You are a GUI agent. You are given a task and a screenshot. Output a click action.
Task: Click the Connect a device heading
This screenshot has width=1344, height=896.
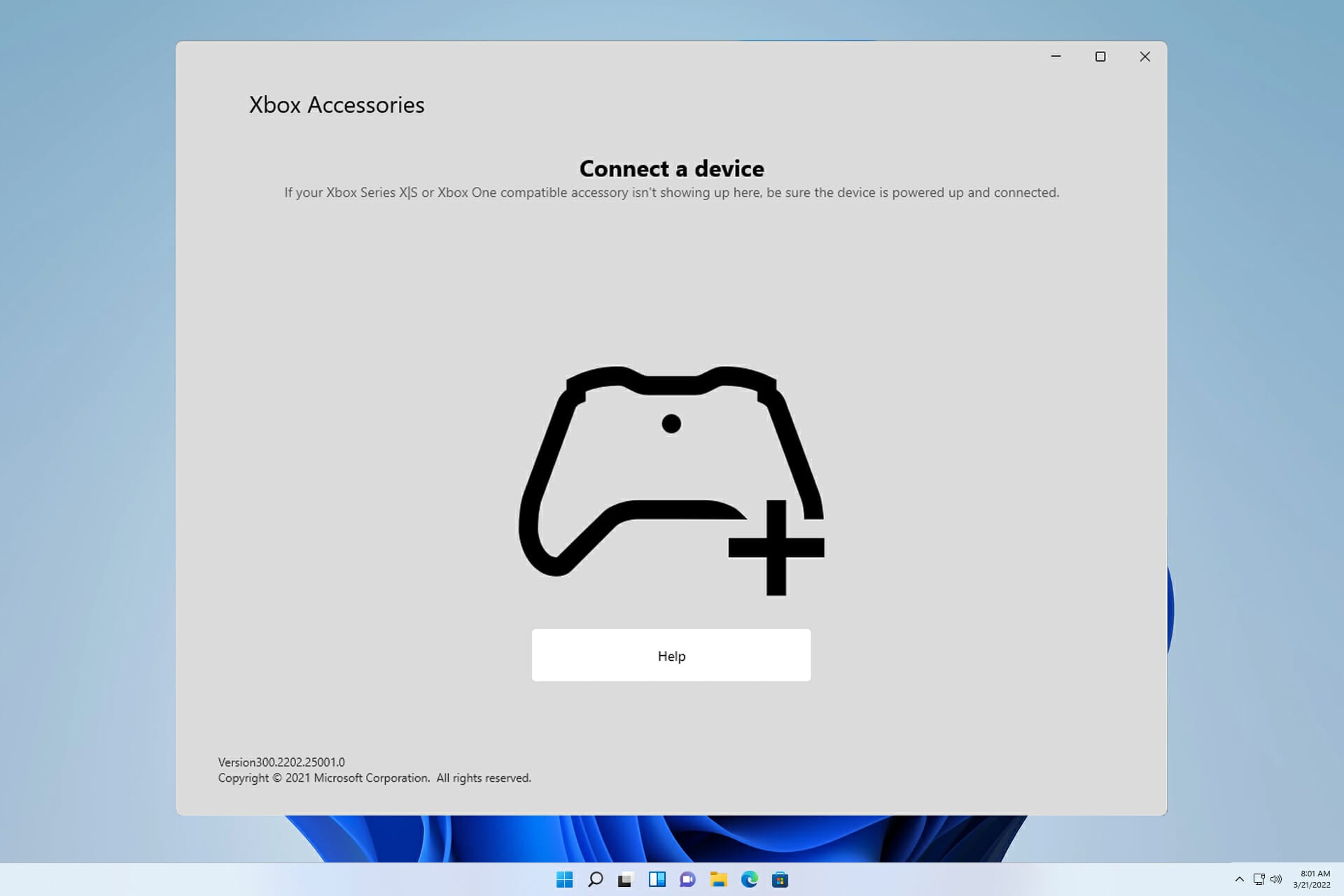coord(671,168)
